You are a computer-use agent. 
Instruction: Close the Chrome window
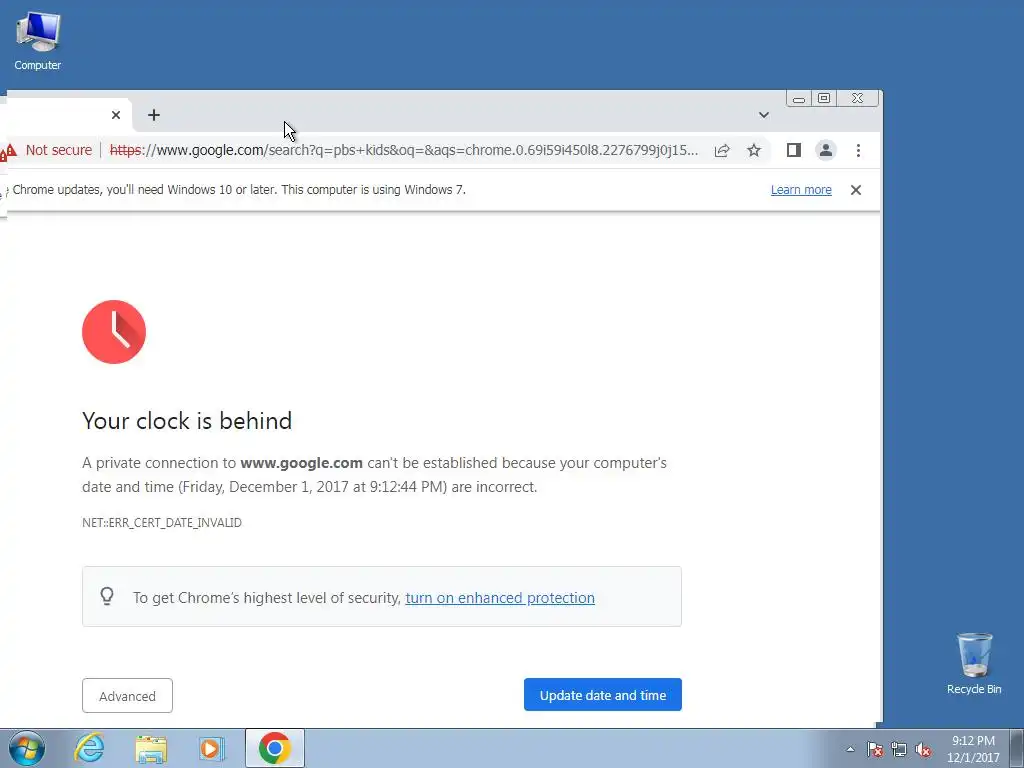[857, 99]
